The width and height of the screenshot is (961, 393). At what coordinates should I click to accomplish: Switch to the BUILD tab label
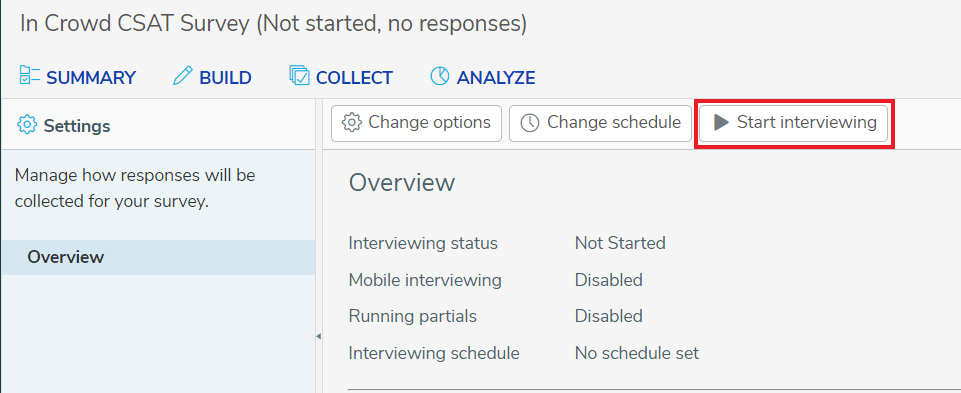click(226, 78)
